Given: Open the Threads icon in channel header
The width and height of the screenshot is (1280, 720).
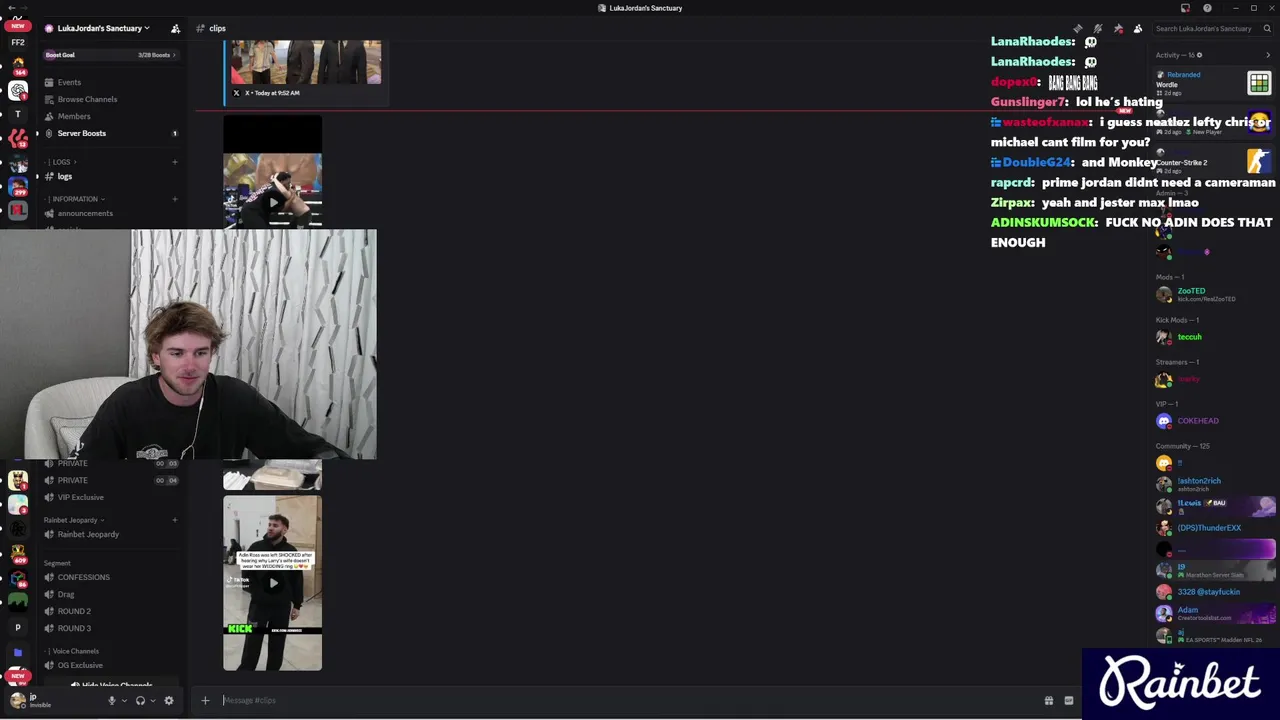Looking at the screenshot, I should 1077,28.
